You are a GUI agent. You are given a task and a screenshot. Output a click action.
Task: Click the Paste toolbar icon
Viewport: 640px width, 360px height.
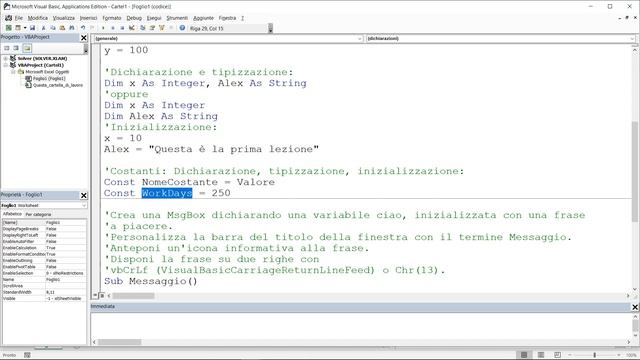[x=62, y=28]
